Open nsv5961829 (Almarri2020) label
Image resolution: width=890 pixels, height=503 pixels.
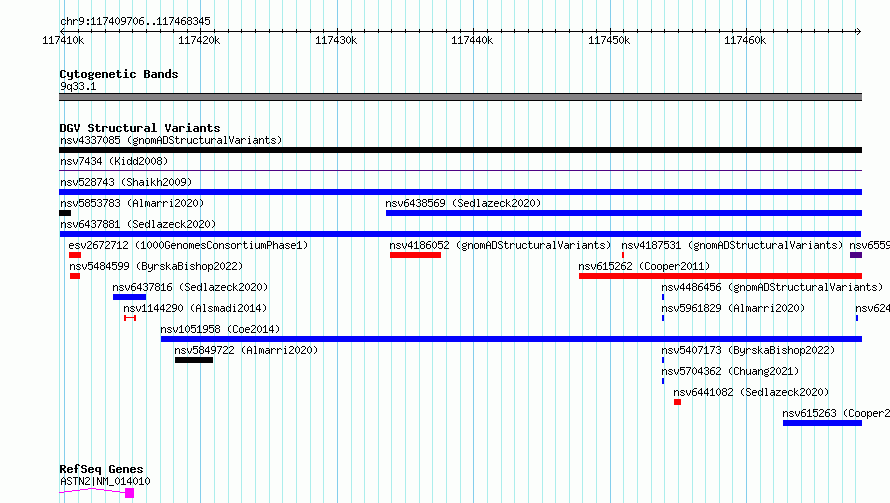[x=733, y=308]
